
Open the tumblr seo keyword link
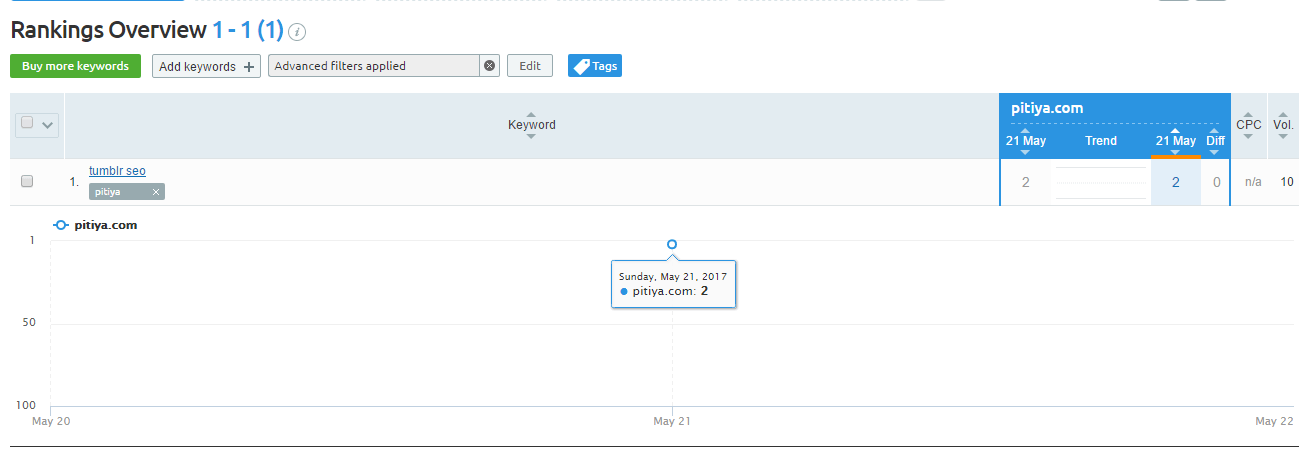pyautogui.click(x=117, y=171)
